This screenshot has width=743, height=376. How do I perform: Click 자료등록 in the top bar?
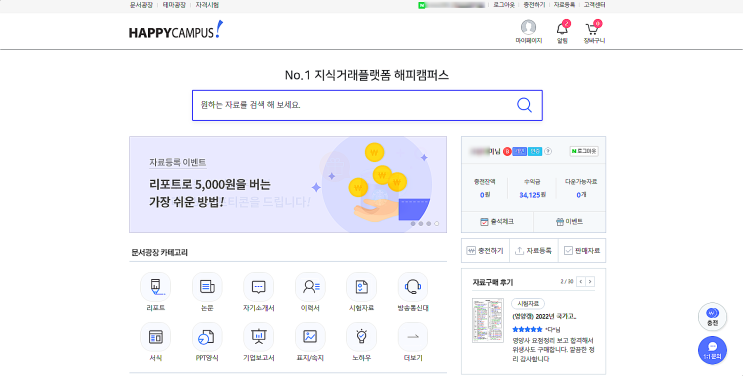(564, 5)
